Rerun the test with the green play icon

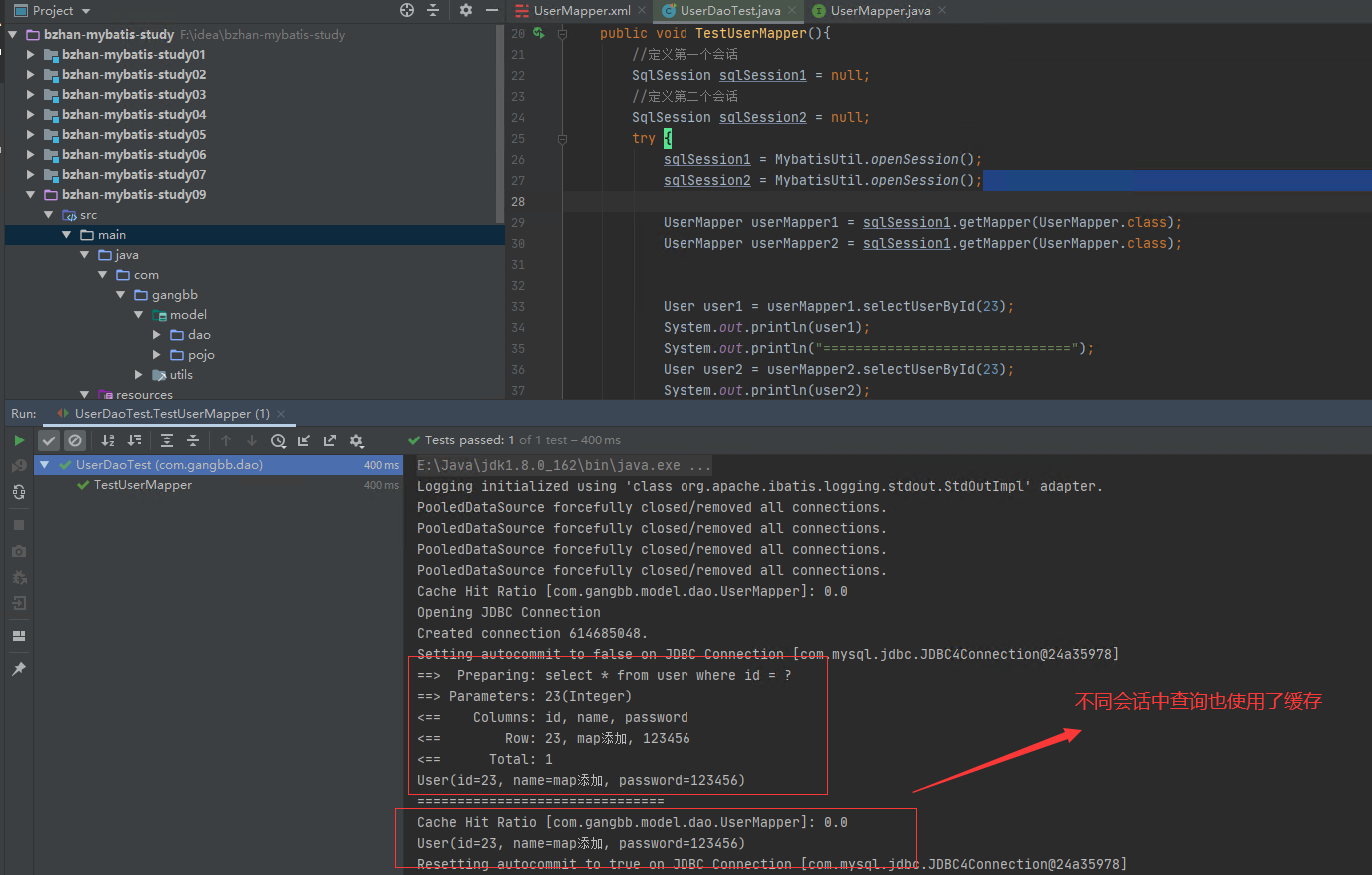coord(19,440)
